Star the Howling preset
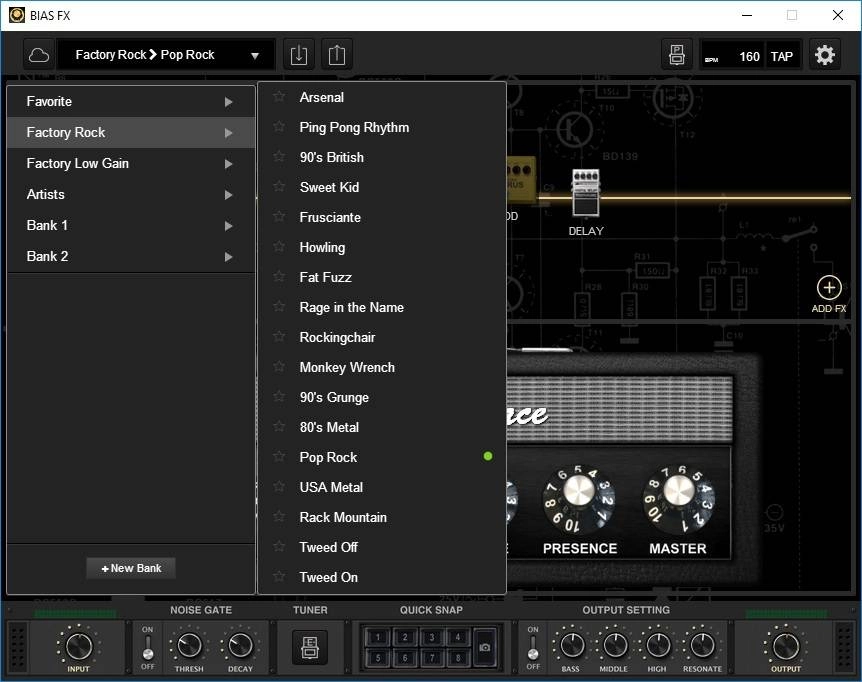The height and width of the screenshot is (682, 862). pos(279,247)
